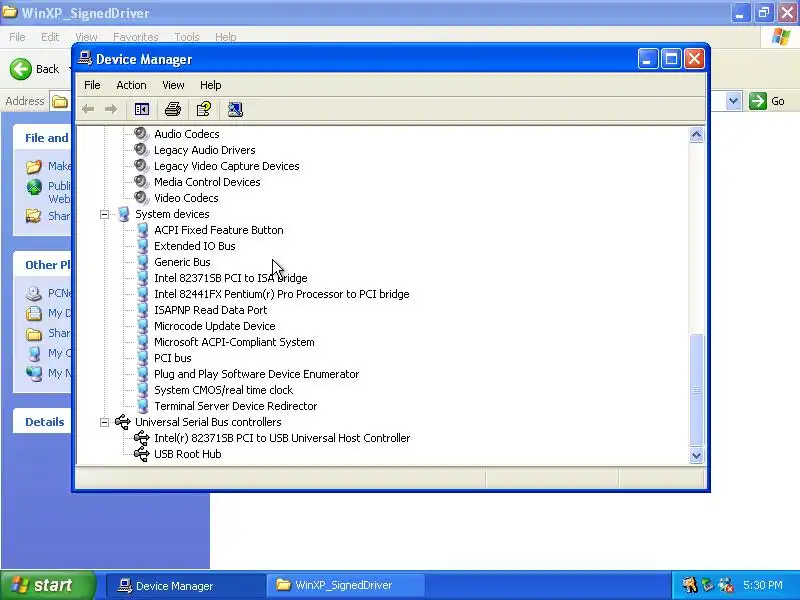Select Intel 82441FX Pentium(r) Pro Processor bridge

point(282,294)
